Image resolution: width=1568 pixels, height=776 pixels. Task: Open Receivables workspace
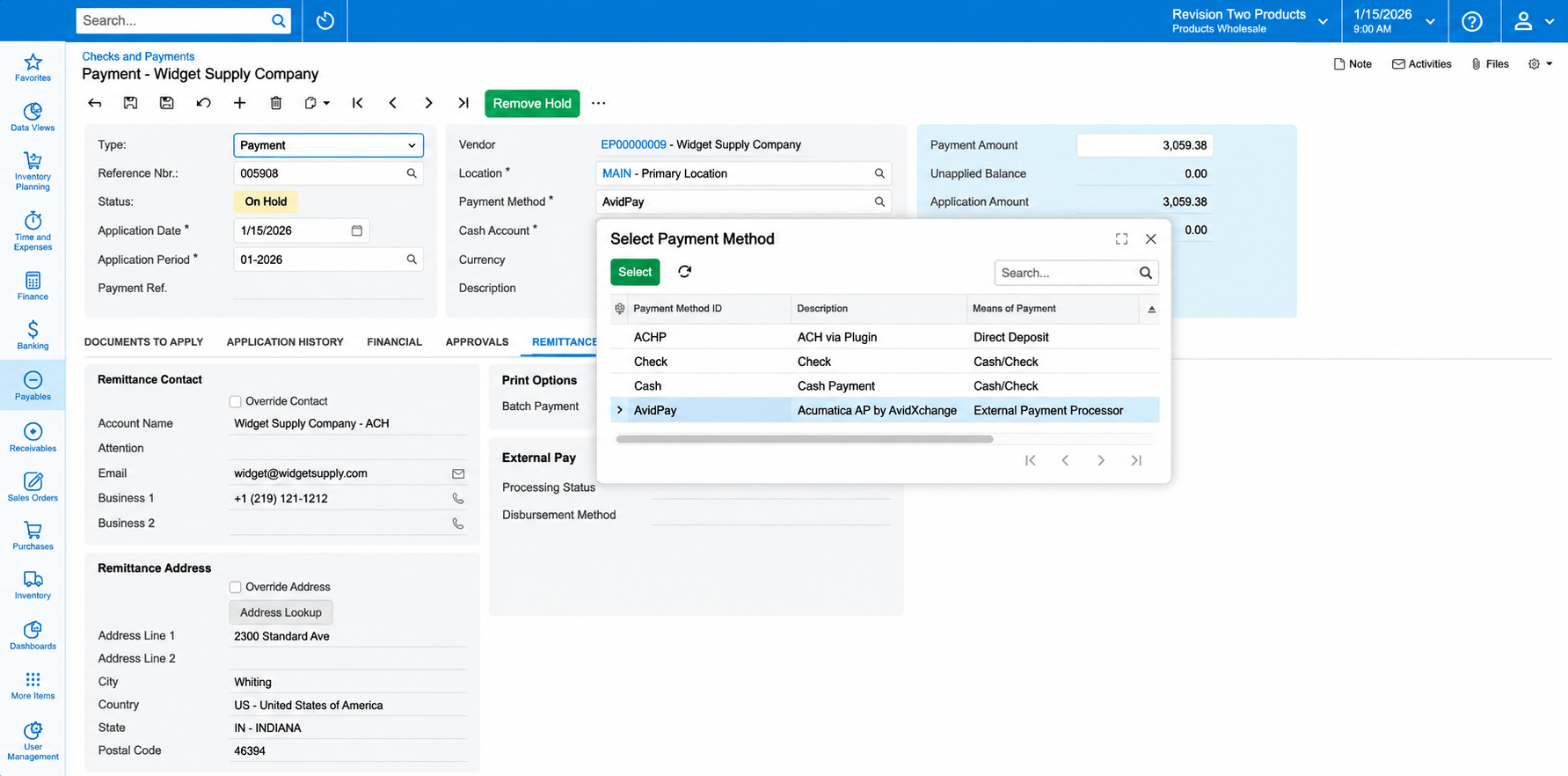33,436
